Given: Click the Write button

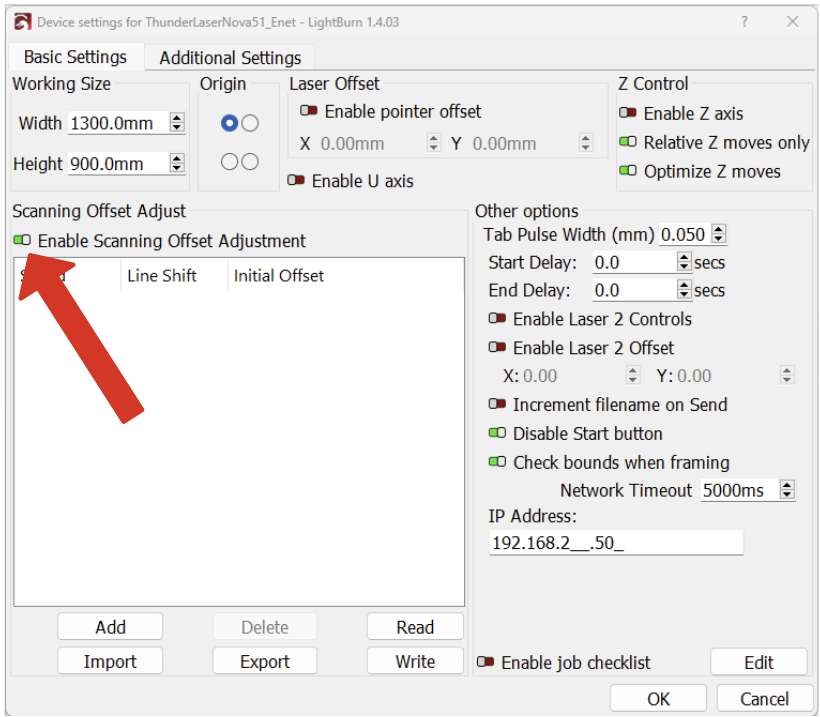Looking at the screenshot, I should tap(415, 661).
